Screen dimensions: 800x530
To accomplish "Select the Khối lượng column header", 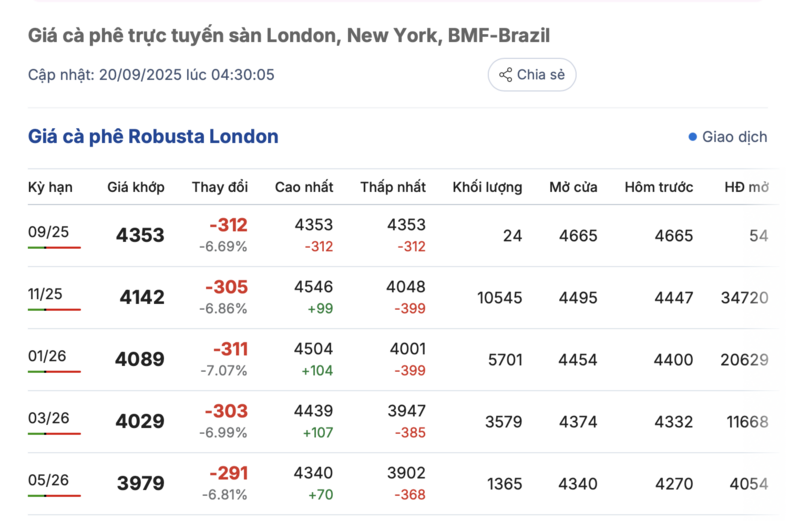I will point(487,187).
